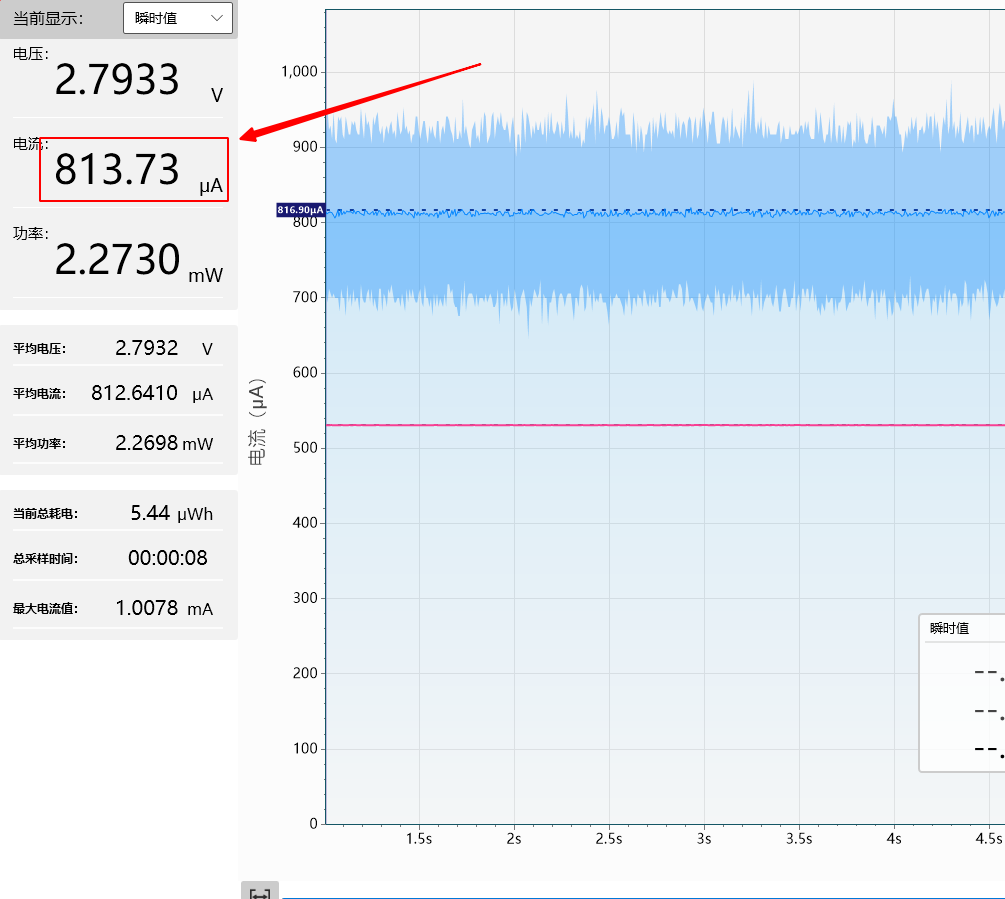Click the 2.2730 mW power reading

pyautogui.click(x=117, y=260)
